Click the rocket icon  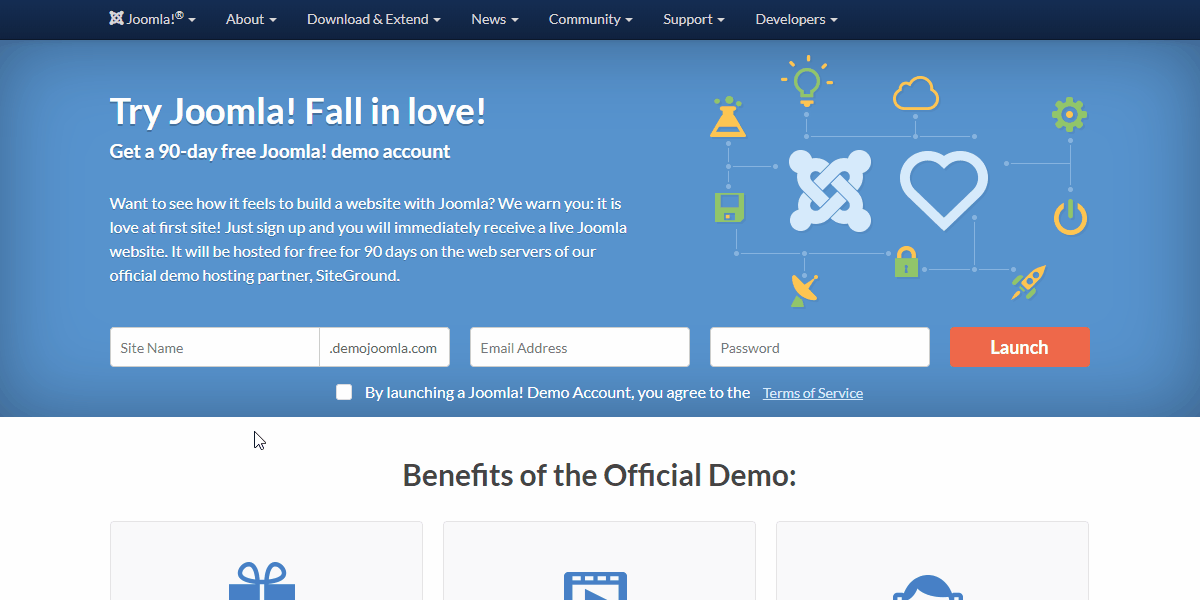click(1029, 282)
